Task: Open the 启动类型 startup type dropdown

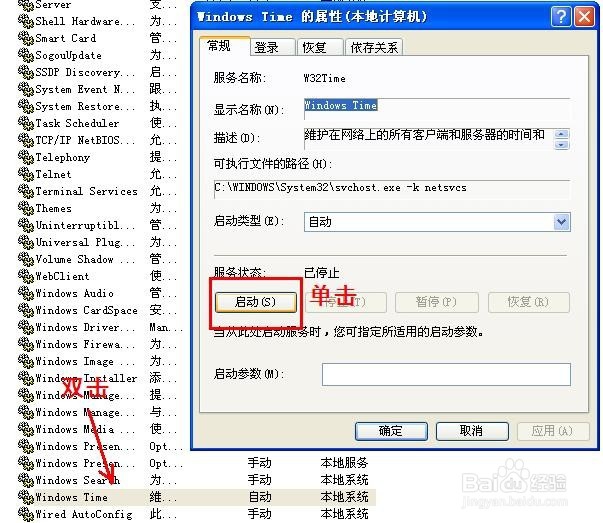Action: 561,222
